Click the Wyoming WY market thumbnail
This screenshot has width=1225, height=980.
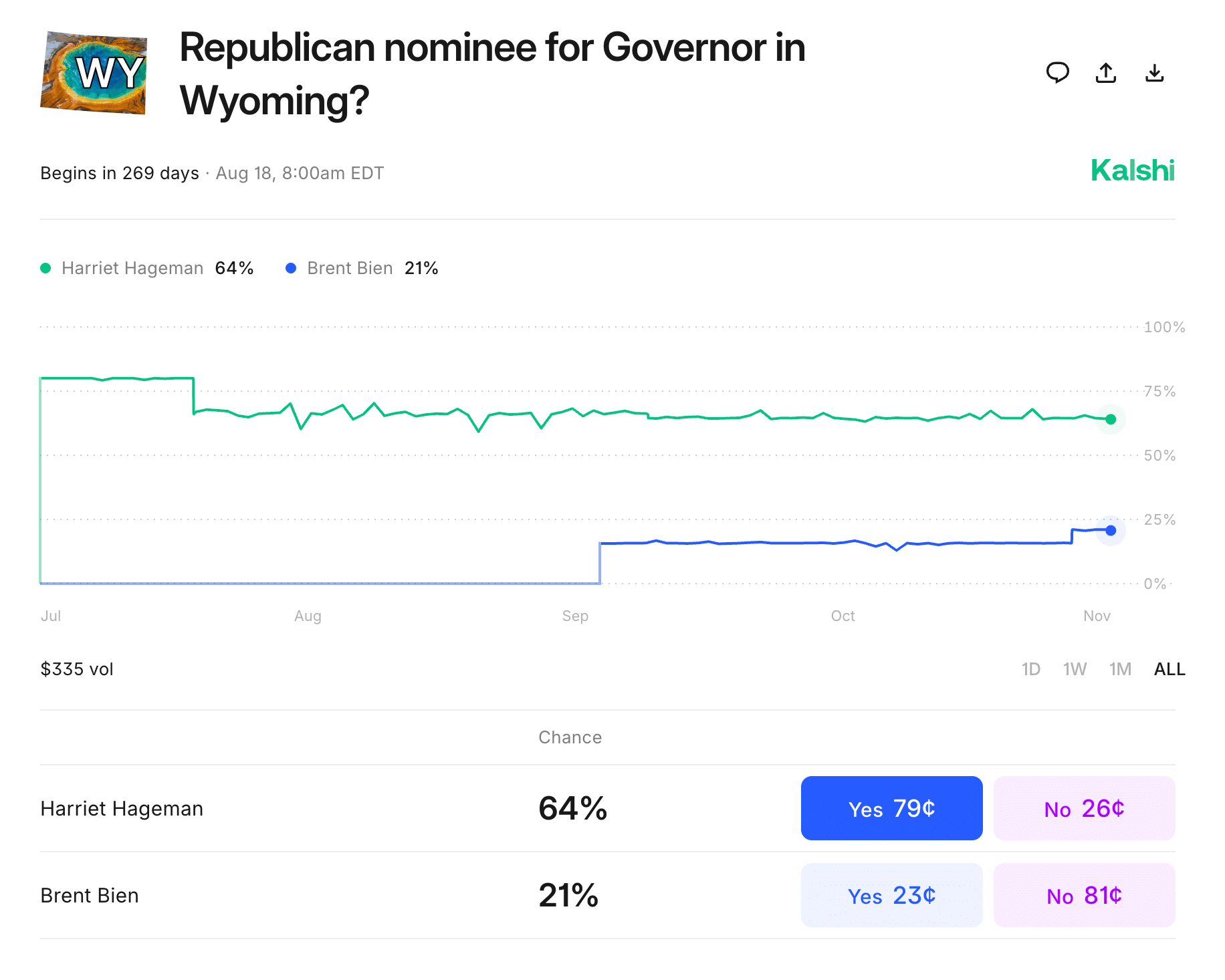coord(94,73)
